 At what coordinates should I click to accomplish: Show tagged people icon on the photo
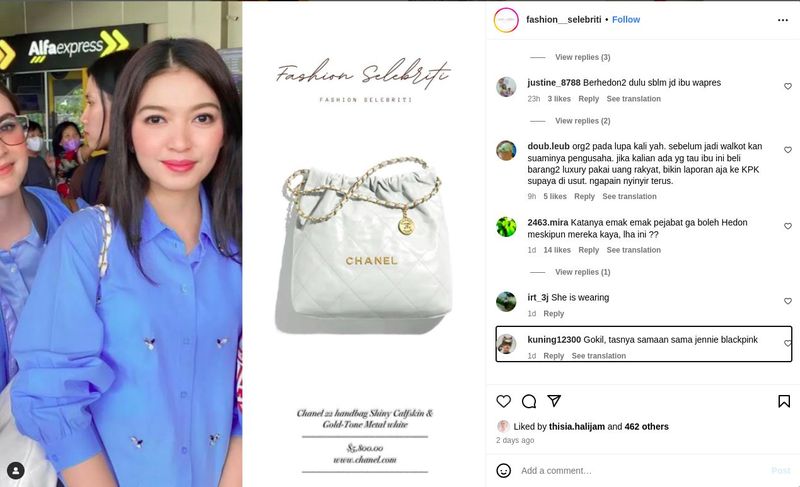(16, 470)
